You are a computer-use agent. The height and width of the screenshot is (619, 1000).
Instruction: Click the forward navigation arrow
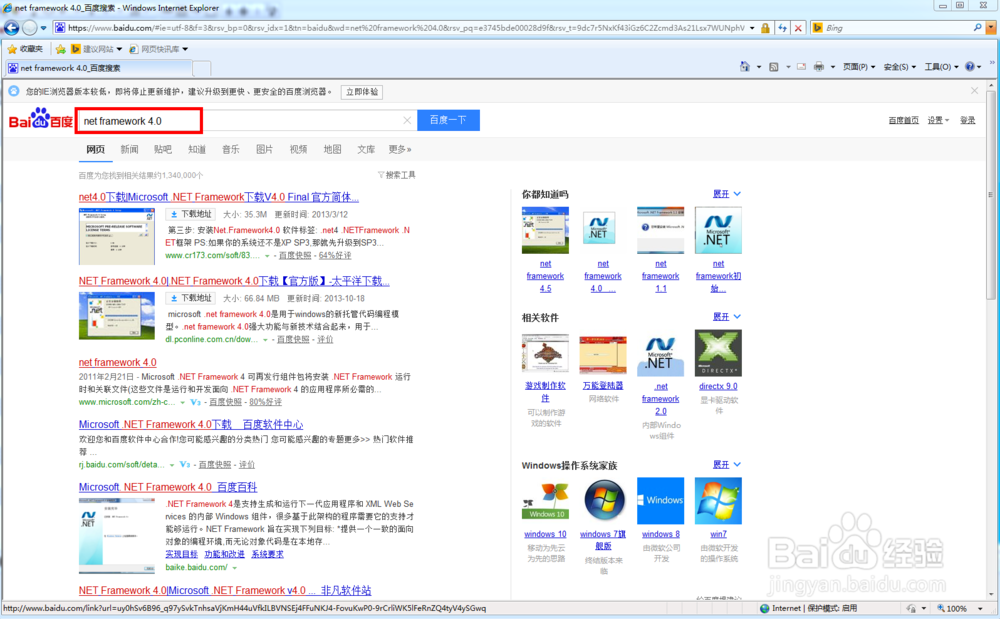pyautogui.click(x=29, y=28)
